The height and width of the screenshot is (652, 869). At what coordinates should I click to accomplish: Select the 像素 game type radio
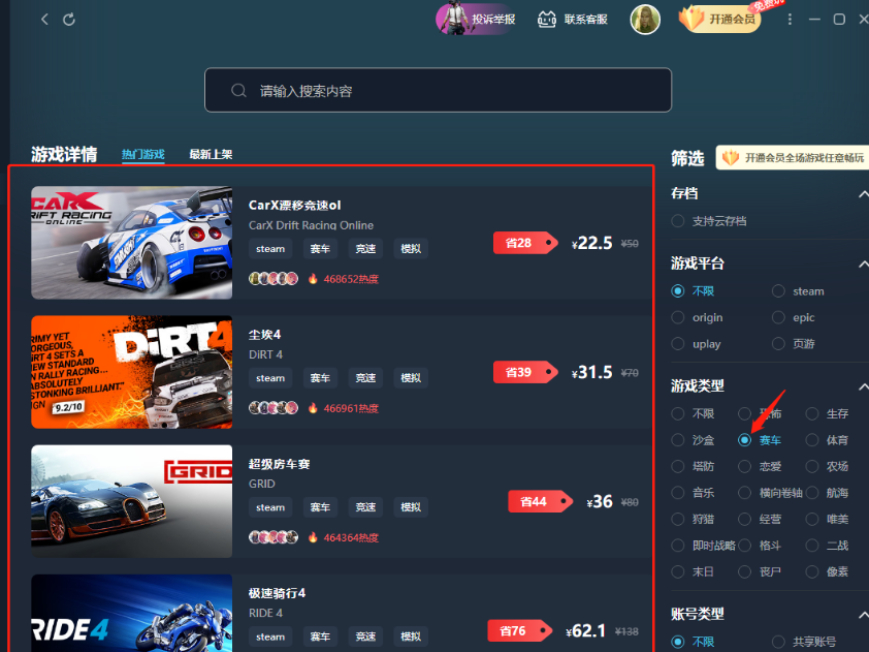pyautogui.click(x=812, y=572)
